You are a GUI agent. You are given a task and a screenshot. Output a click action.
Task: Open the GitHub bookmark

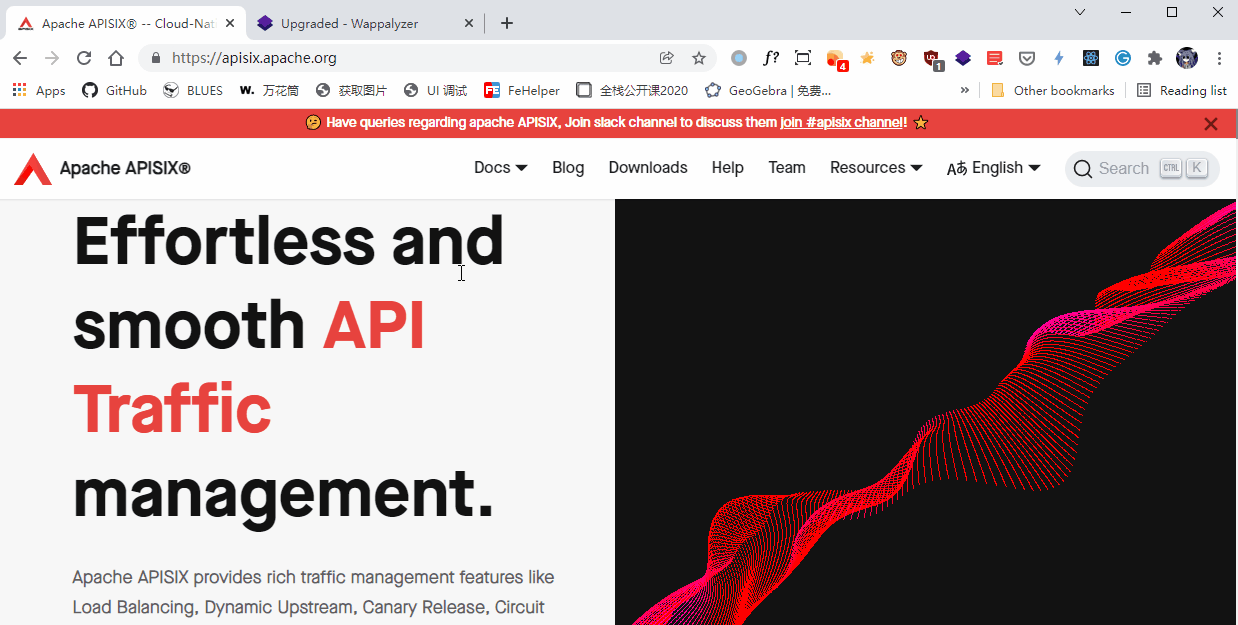click(114, 90)
